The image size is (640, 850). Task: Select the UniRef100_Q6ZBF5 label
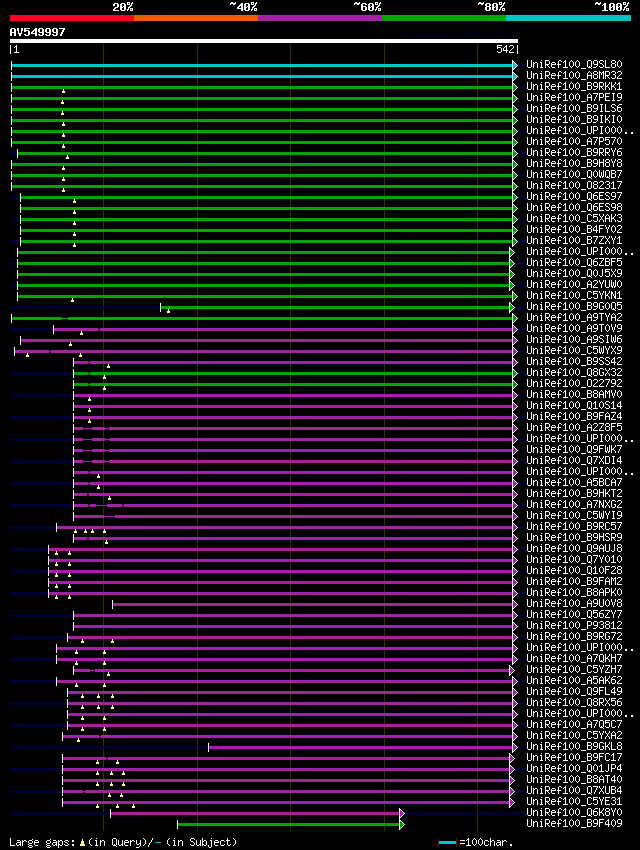coord(574,262)
